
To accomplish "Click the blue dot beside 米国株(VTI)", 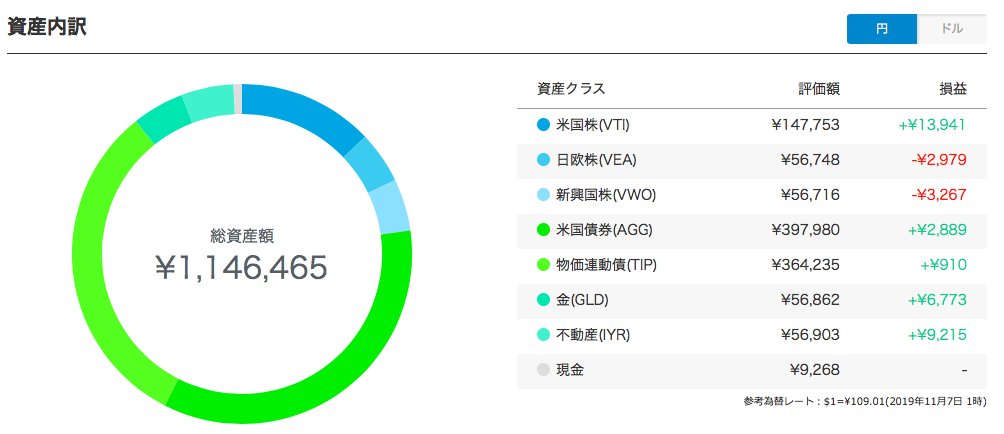I will point(543,125).
